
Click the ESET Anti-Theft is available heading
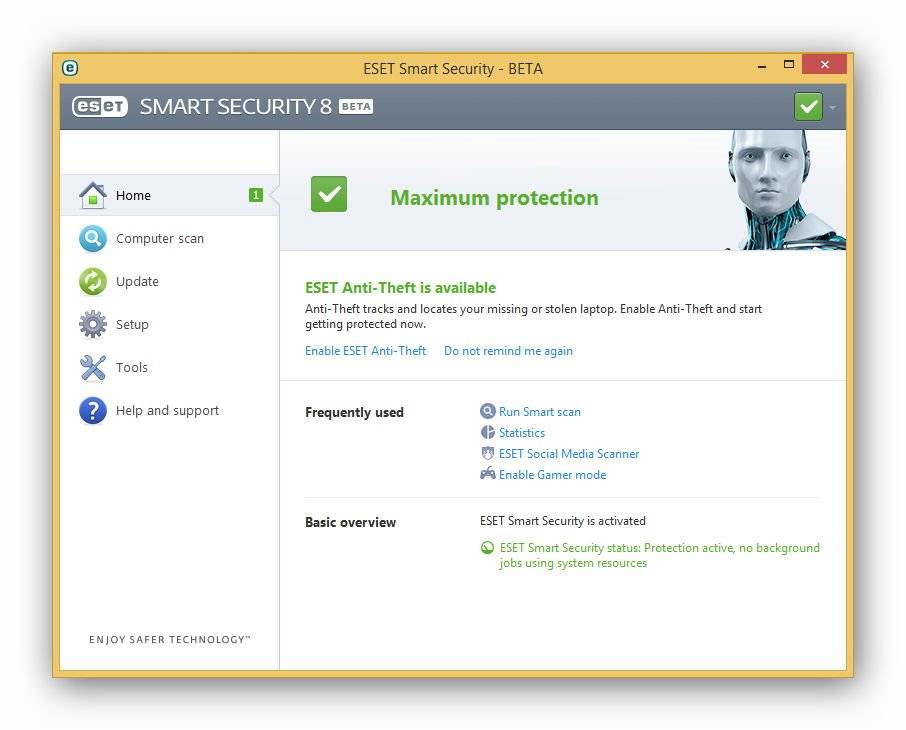(x=400, y=288)
